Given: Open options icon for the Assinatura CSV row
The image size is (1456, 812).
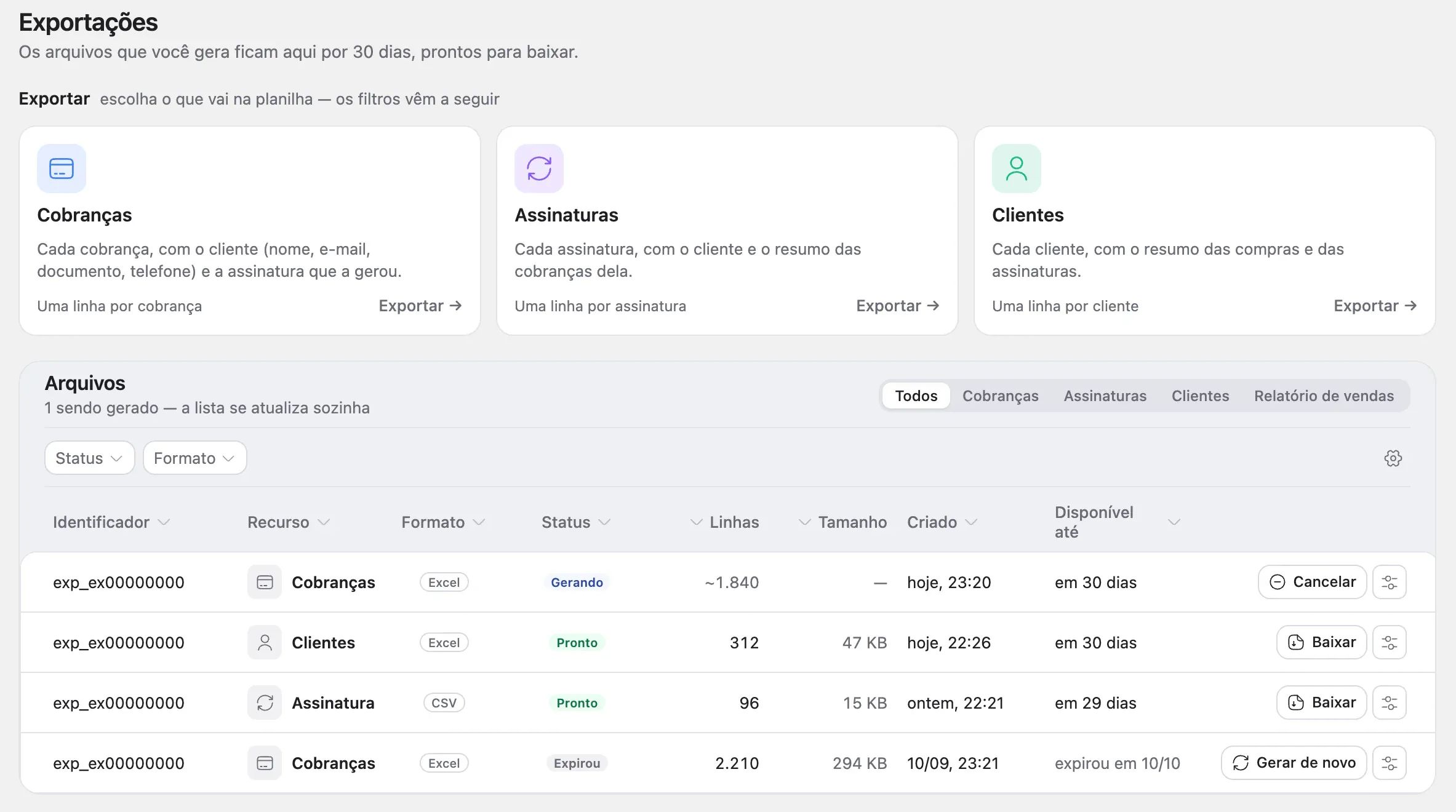Looking at the screenshot, I should point(1390,703).
